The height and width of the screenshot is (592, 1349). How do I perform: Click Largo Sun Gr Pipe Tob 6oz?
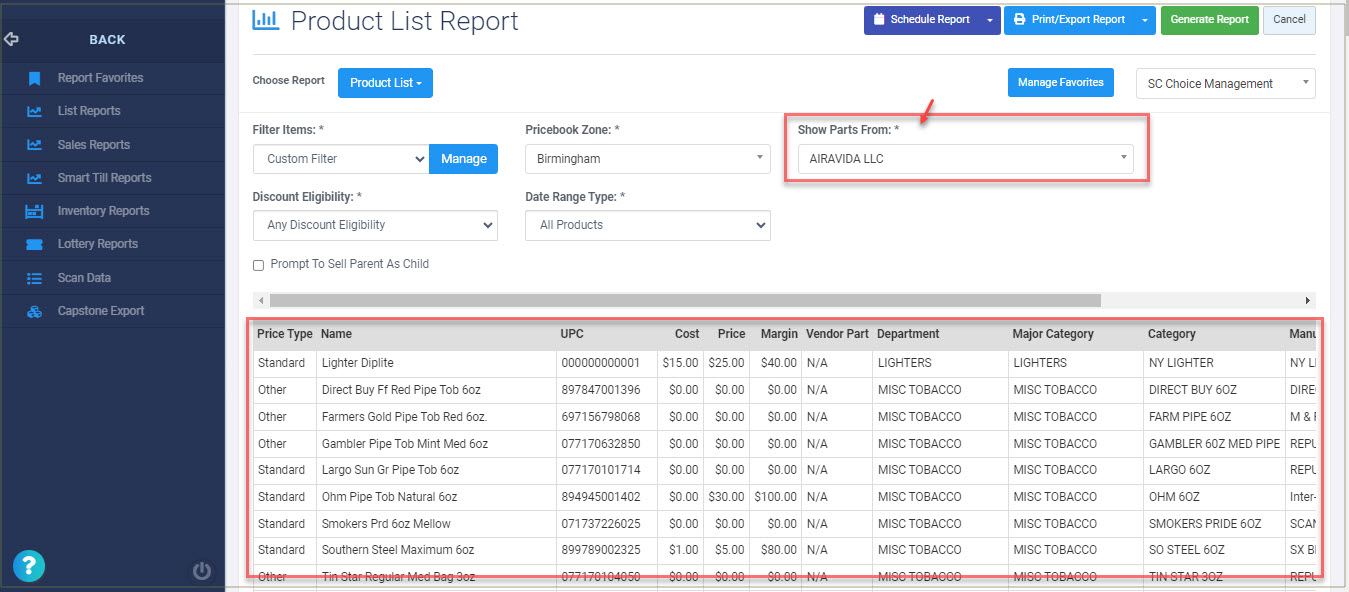tap(391, 470)
